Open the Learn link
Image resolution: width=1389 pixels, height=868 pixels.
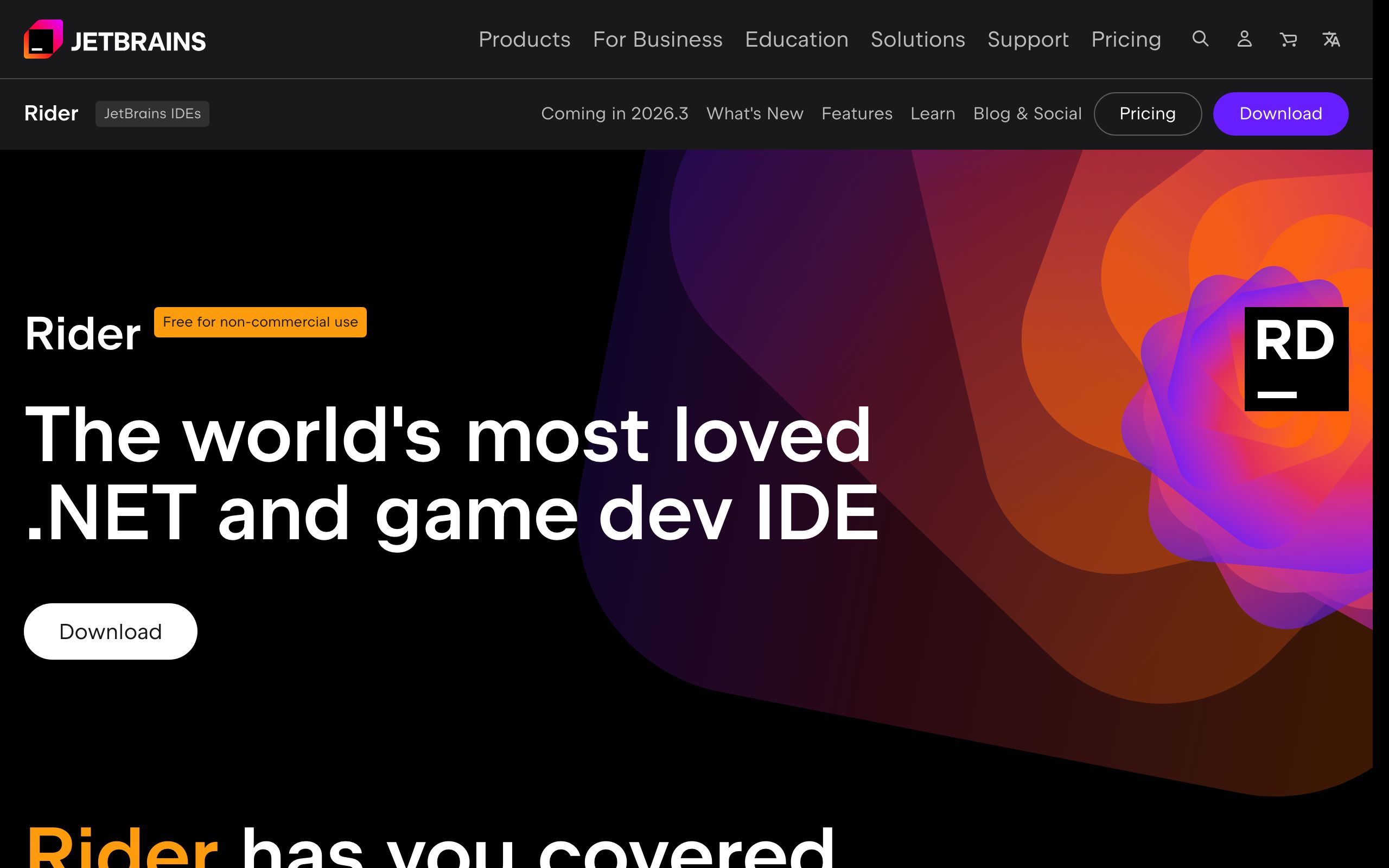coord(933,114)
